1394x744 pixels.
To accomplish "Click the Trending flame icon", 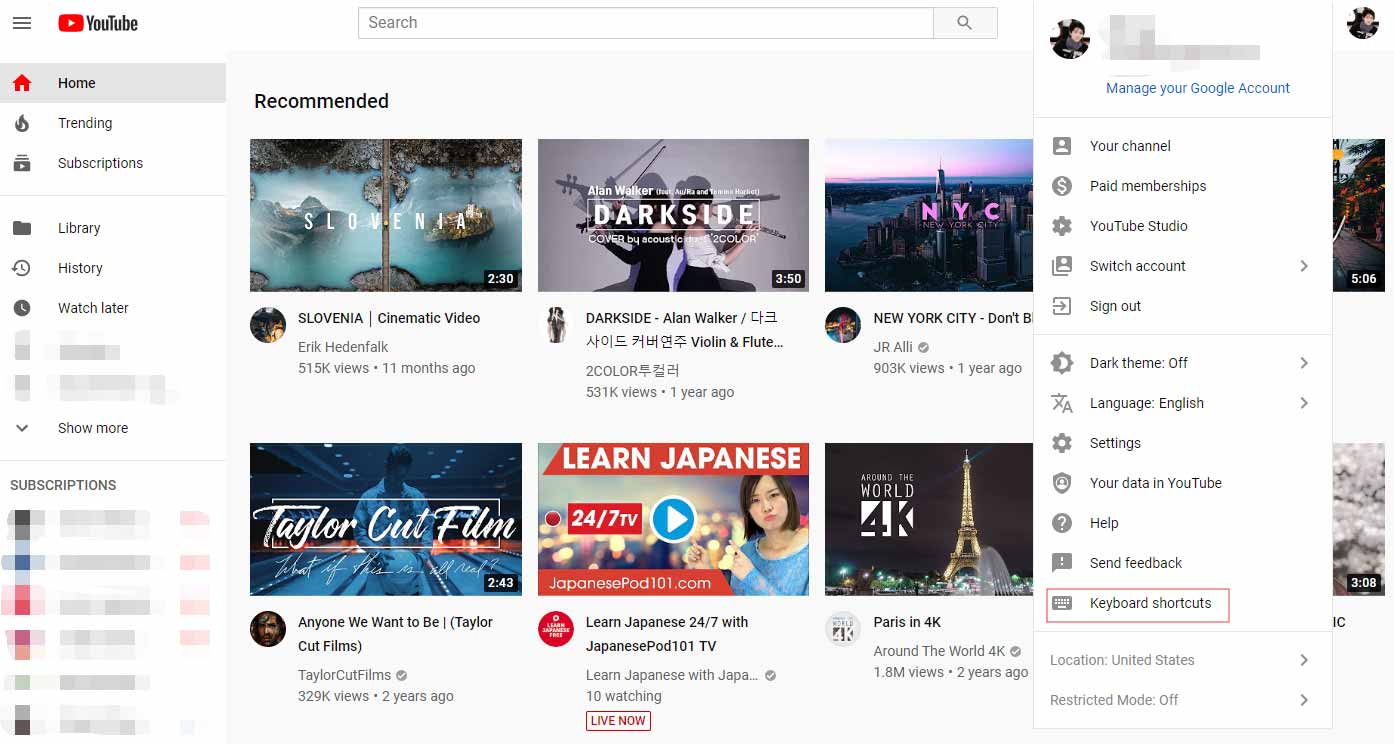I will (x=22, y=123).
